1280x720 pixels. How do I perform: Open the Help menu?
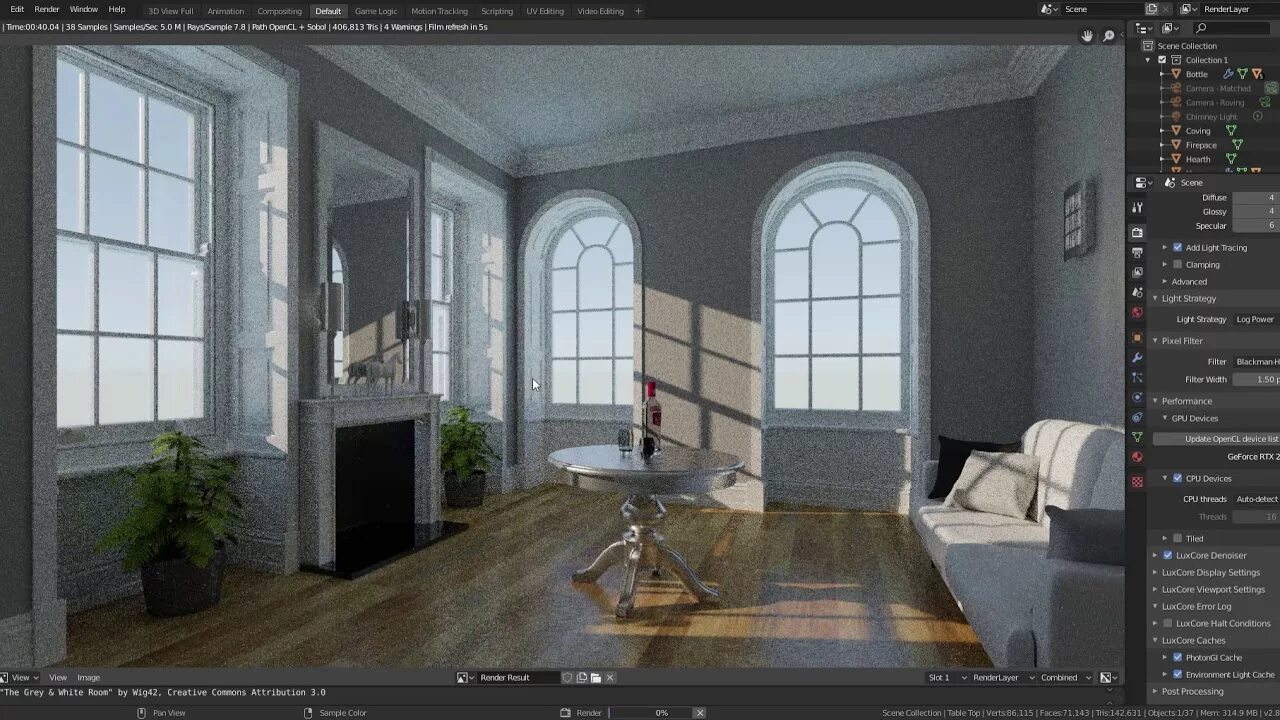117,9
